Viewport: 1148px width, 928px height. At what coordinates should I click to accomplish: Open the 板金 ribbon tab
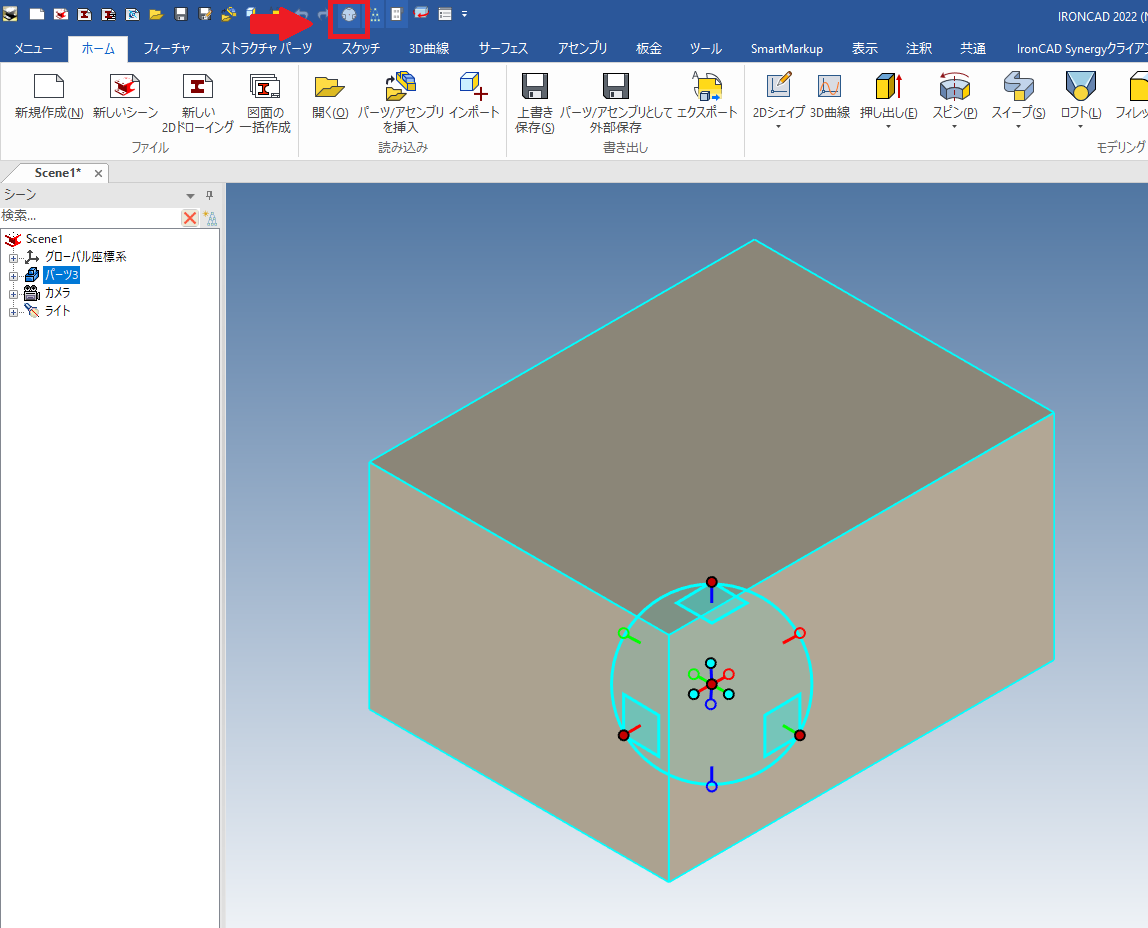coord(648,48)
